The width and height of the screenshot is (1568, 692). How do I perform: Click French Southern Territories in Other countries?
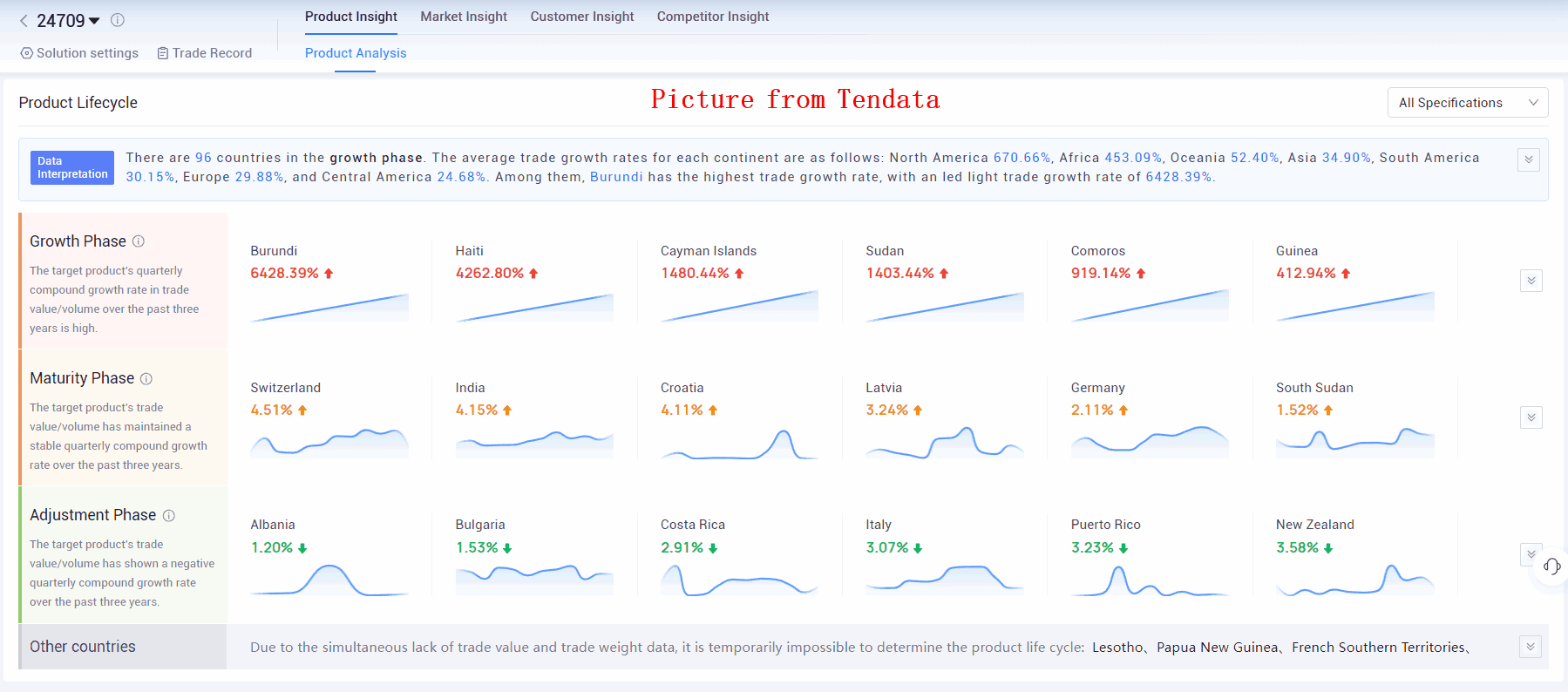1378,647
